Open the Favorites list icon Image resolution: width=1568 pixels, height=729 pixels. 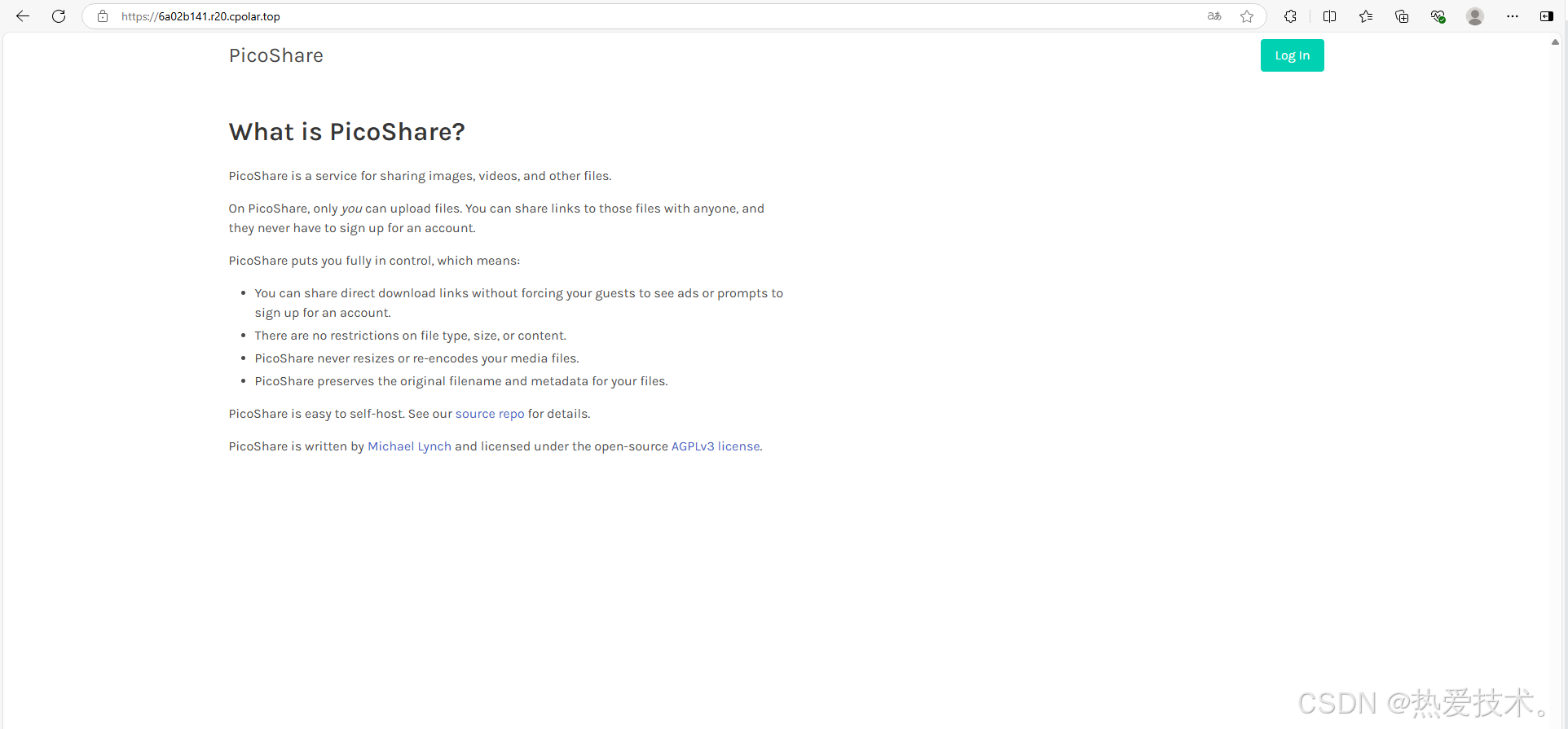point(1366,16)
